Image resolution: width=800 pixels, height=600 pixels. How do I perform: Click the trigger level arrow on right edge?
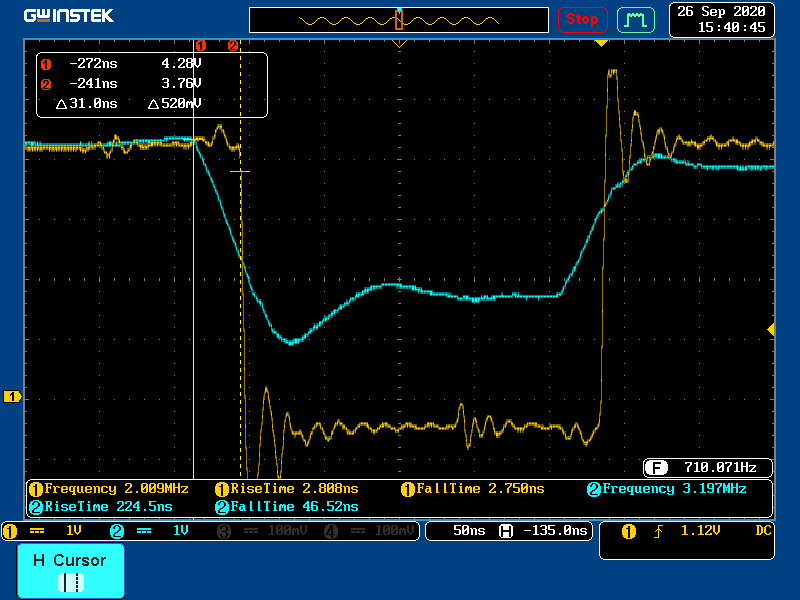click(770, 329)
